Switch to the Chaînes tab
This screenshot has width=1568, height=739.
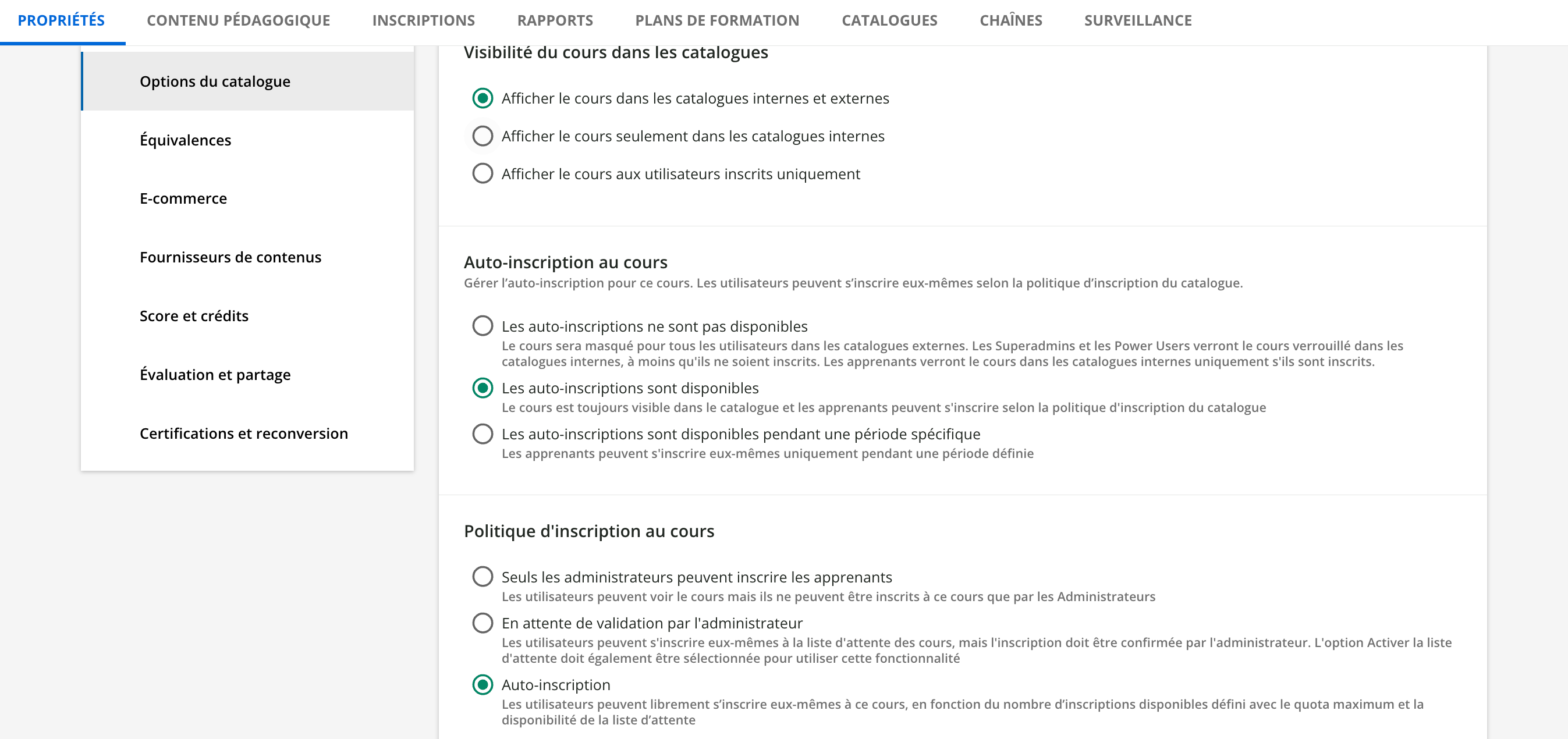pos(1010,21)
